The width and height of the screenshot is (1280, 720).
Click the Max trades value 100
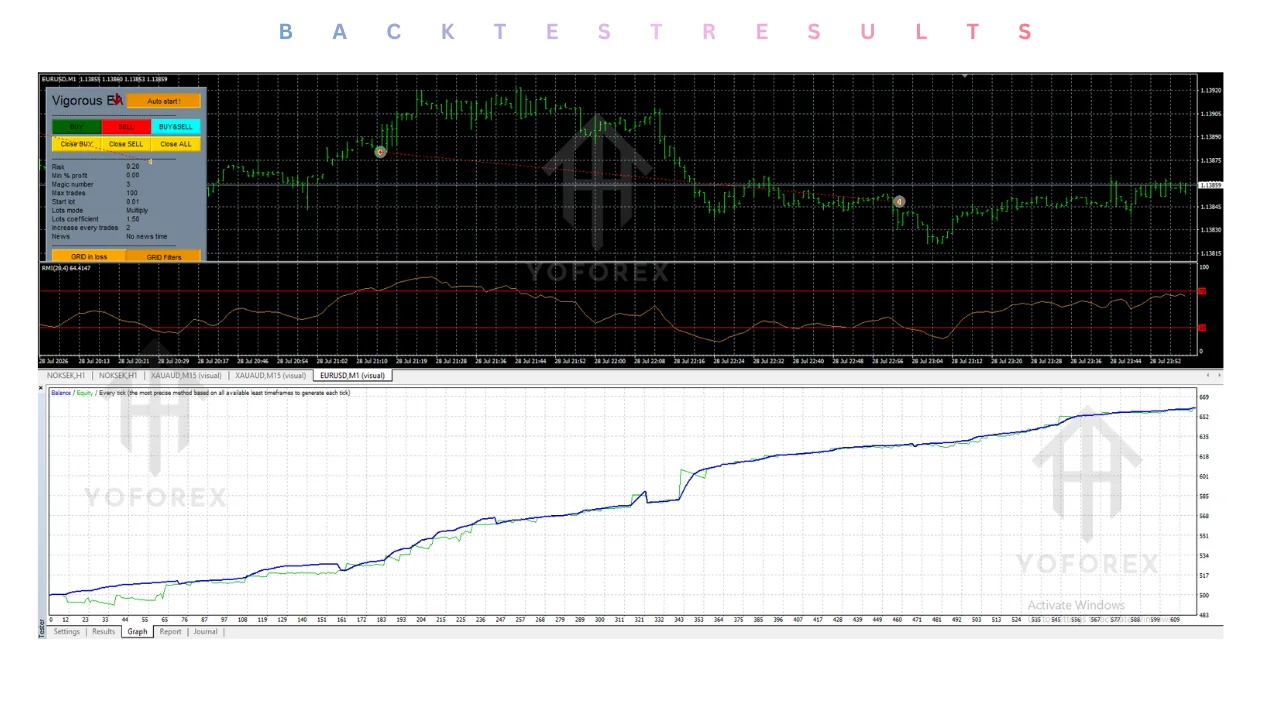point(132,193)
